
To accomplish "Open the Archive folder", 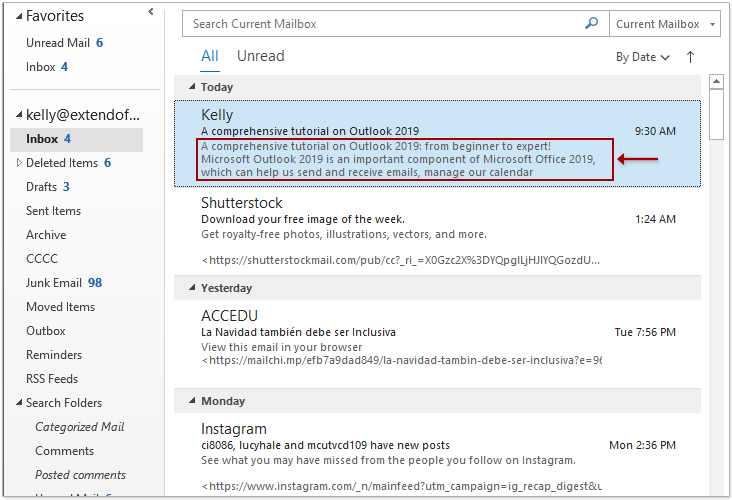I will 46,235.
